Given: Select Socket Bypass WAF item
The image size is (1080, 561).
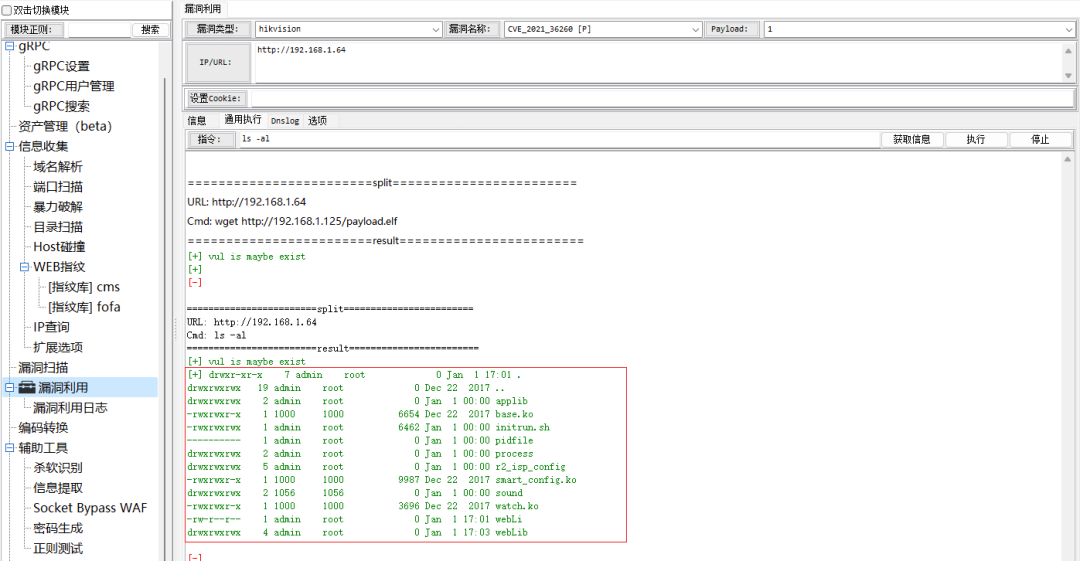Looking at the screenshot, I should click(x=90, y=508).
